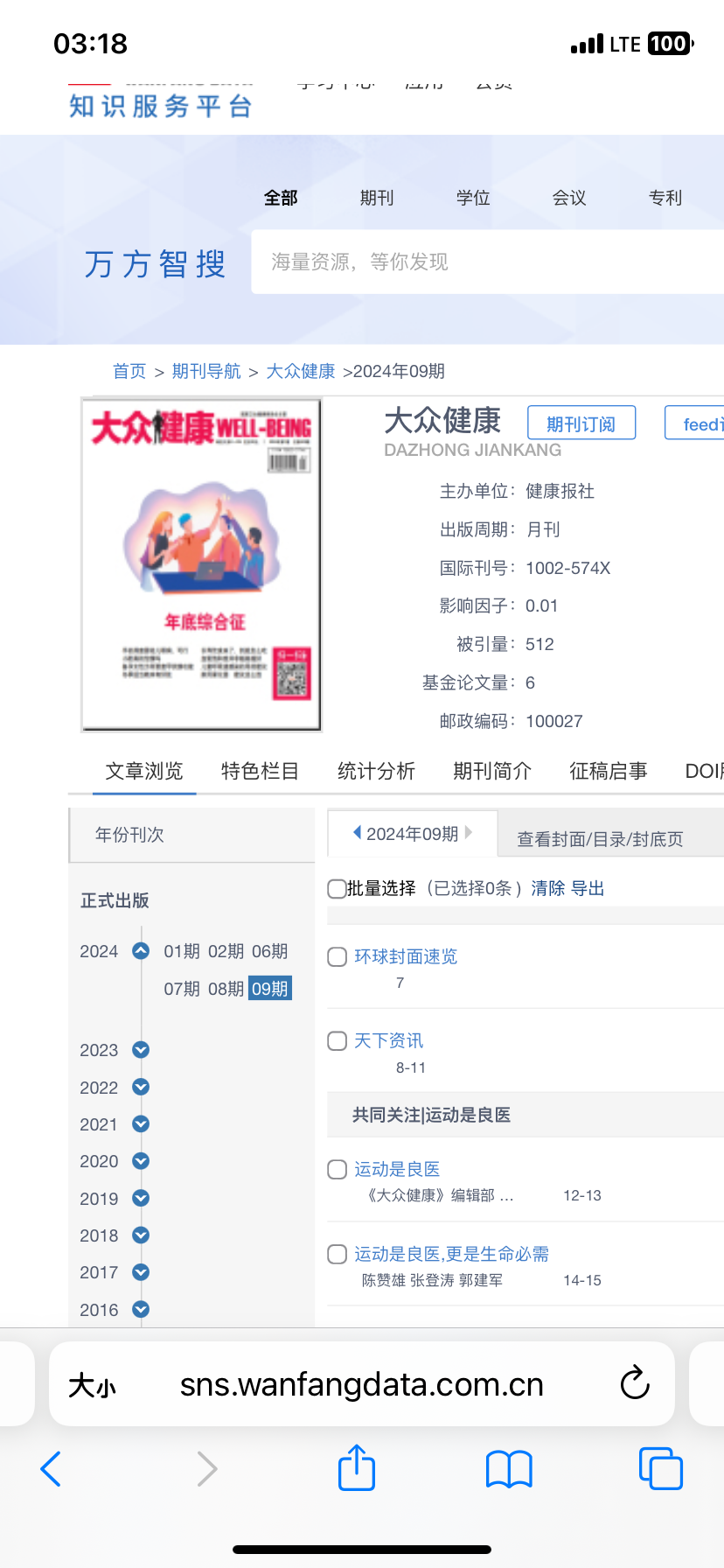The height and width of the screenshot is (1568, 724).
Task: Go to next issue arrow after 2024年09期
Action: (x=469, y=833)
